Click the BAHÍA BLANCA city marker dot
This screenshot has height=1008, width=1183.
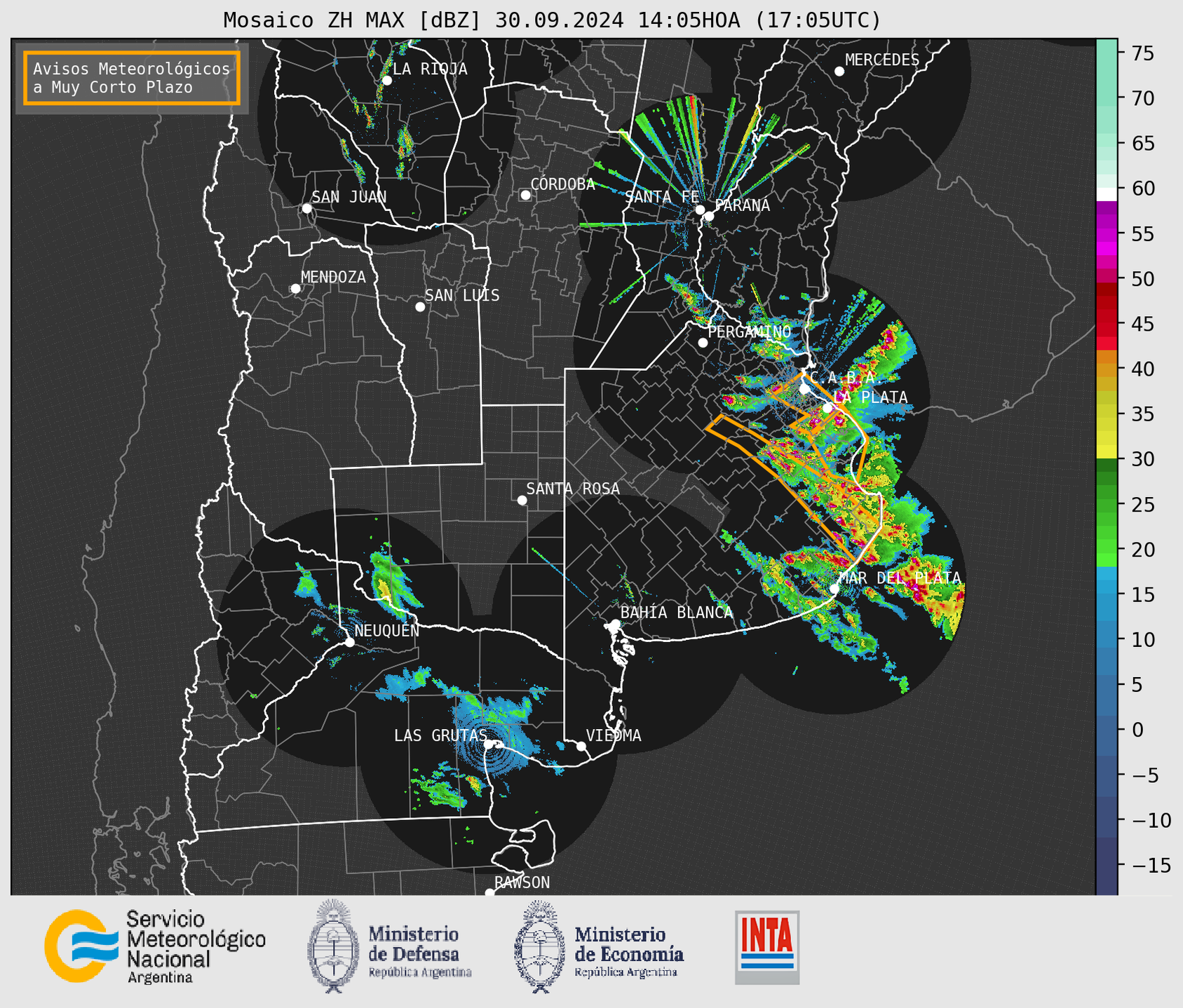[615, 624]
